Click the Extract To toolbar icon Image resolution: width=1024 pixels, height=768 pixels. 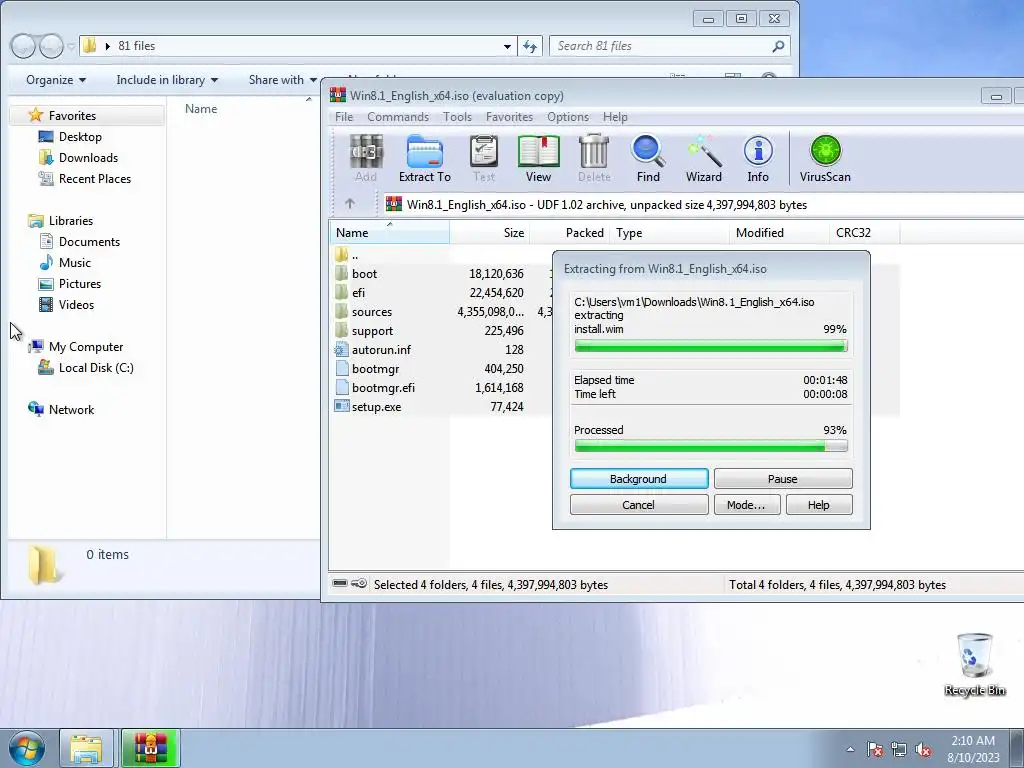[424, 159]
